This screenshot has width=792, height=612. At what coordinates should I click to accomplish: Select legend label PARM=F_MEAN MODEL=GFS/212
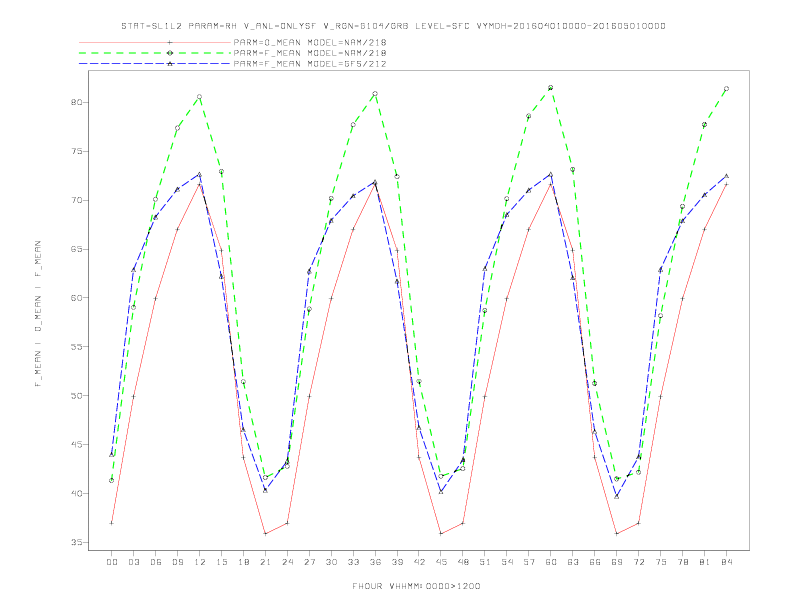tap(310, 64)
